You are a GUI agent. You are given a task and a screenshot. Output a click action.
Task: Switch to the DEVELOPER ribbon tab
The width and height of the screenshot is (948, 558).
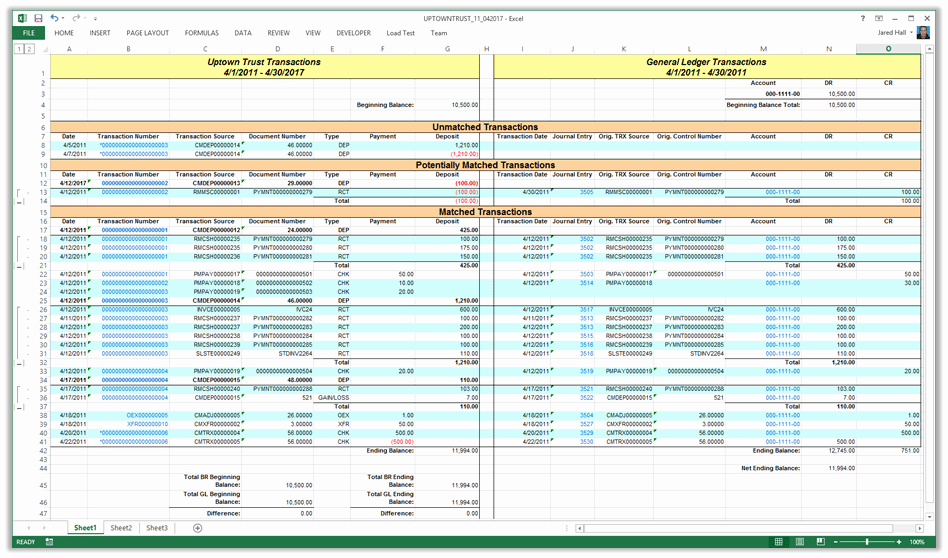click(354, 33)
